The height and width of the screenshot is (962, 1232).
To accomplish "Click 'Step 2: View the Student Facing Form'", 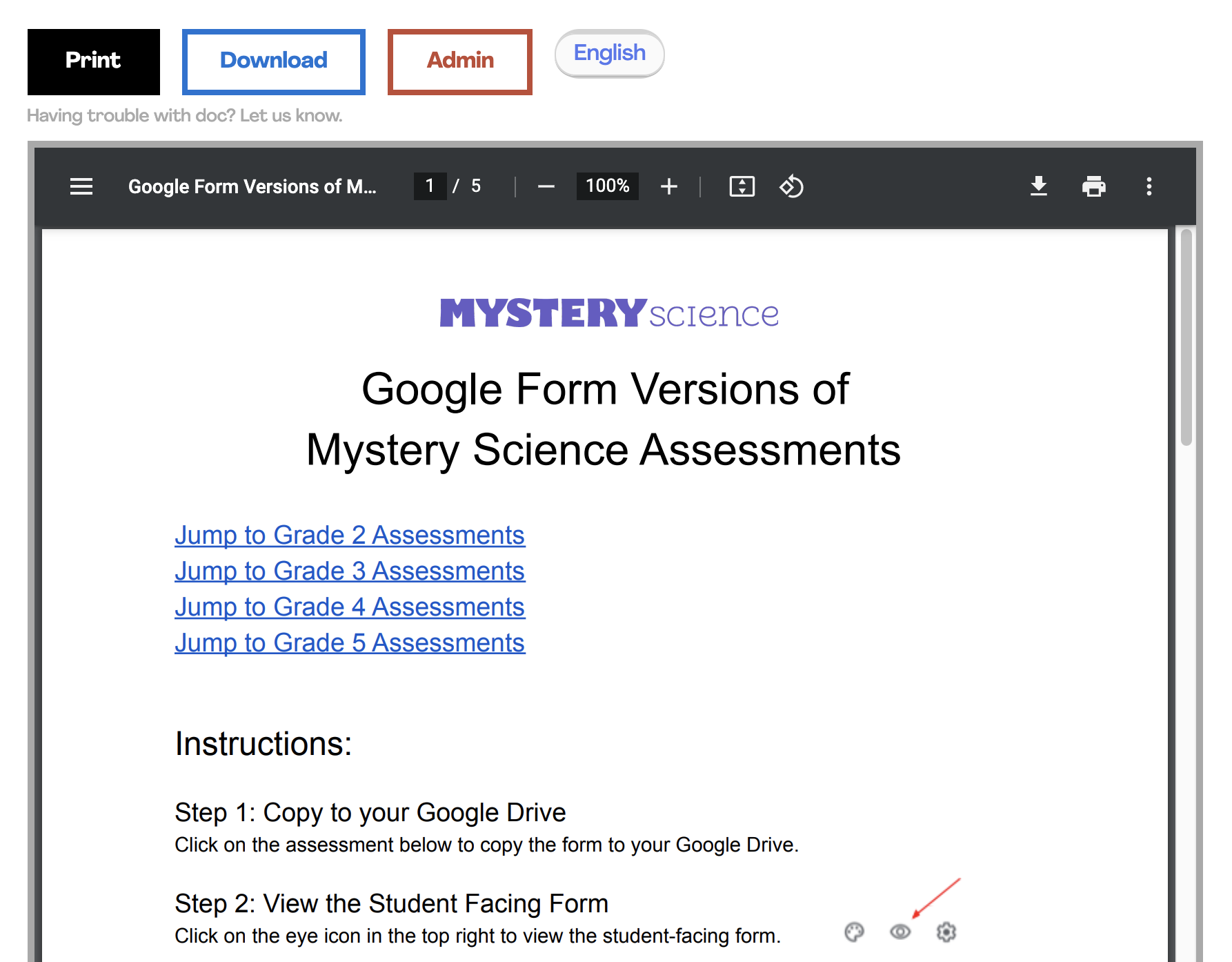I will (x=392, y=904).
